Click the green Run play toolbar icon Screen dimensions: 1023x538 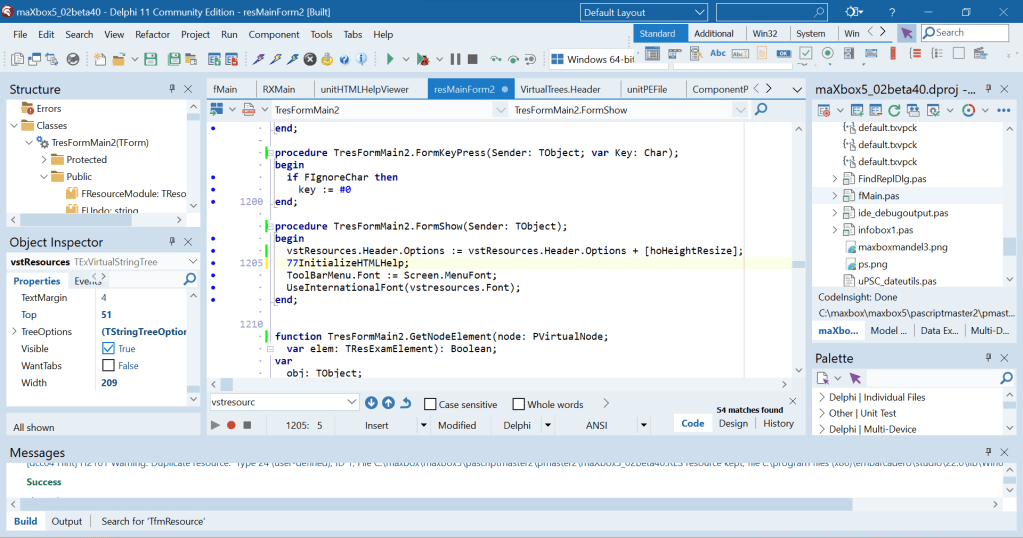[390, 60]
